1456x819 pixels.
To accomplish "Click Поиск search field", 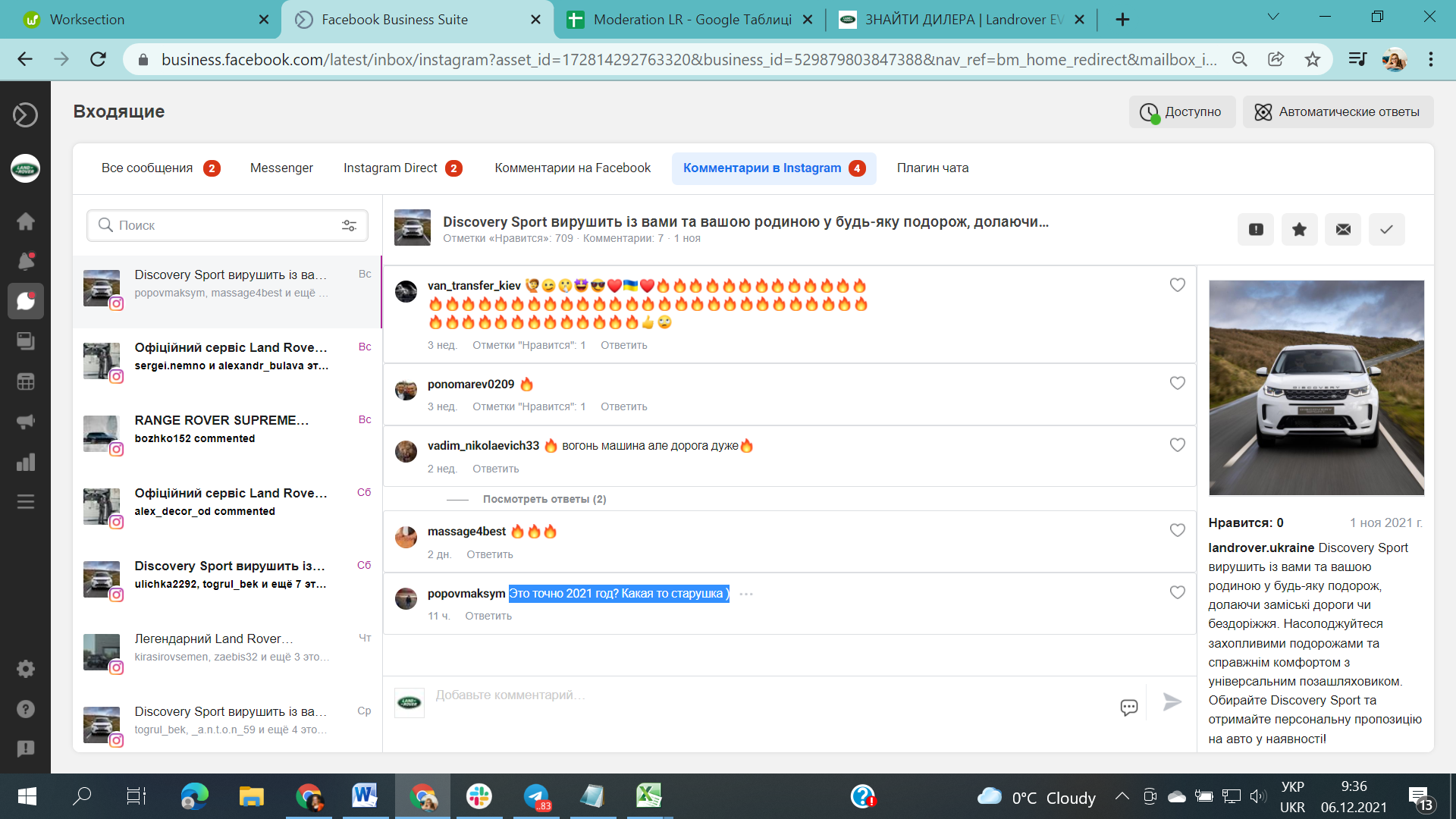I will pos(227,225).
